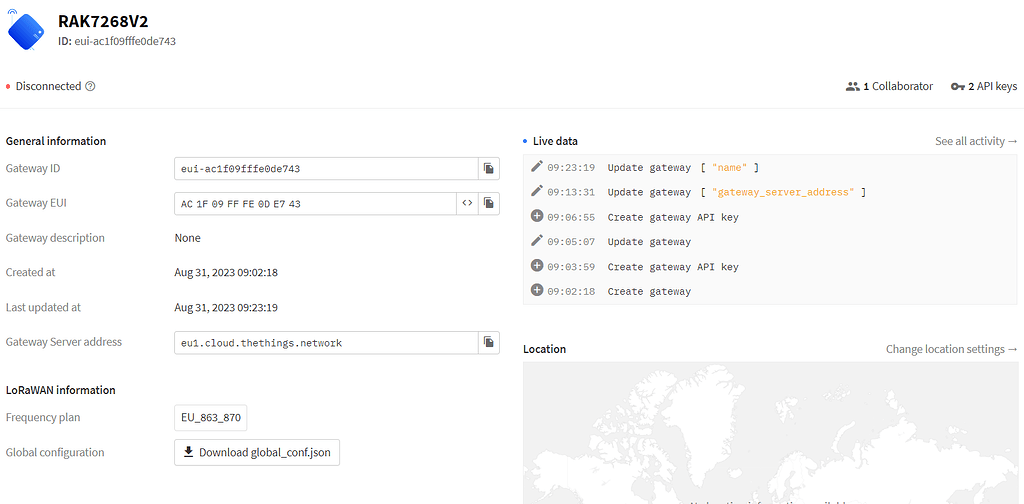Click the Gateway ID text field

coord(325,169)
